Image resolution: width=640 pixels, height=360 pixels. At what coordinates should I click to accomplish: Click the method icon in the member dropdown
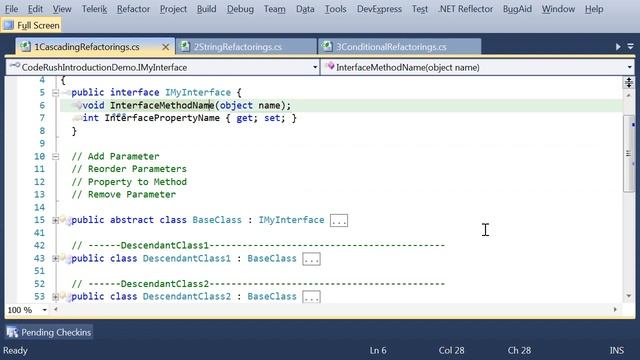(330, 66)
